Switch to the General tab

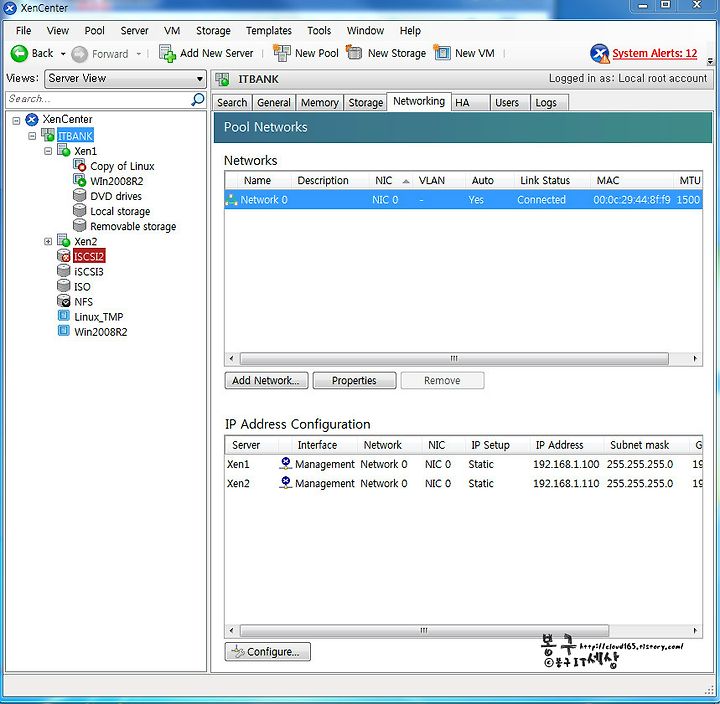point(274,102)
